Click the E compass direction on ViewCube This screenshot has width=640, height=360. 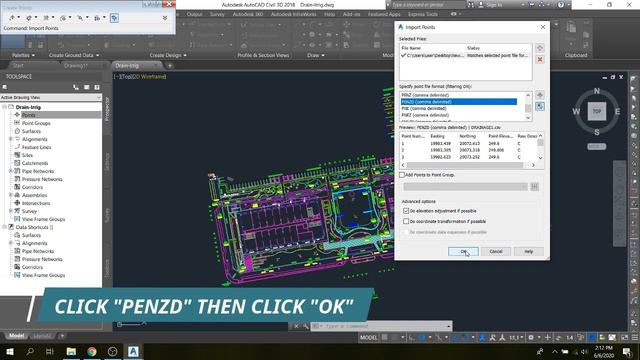[617, 111]
